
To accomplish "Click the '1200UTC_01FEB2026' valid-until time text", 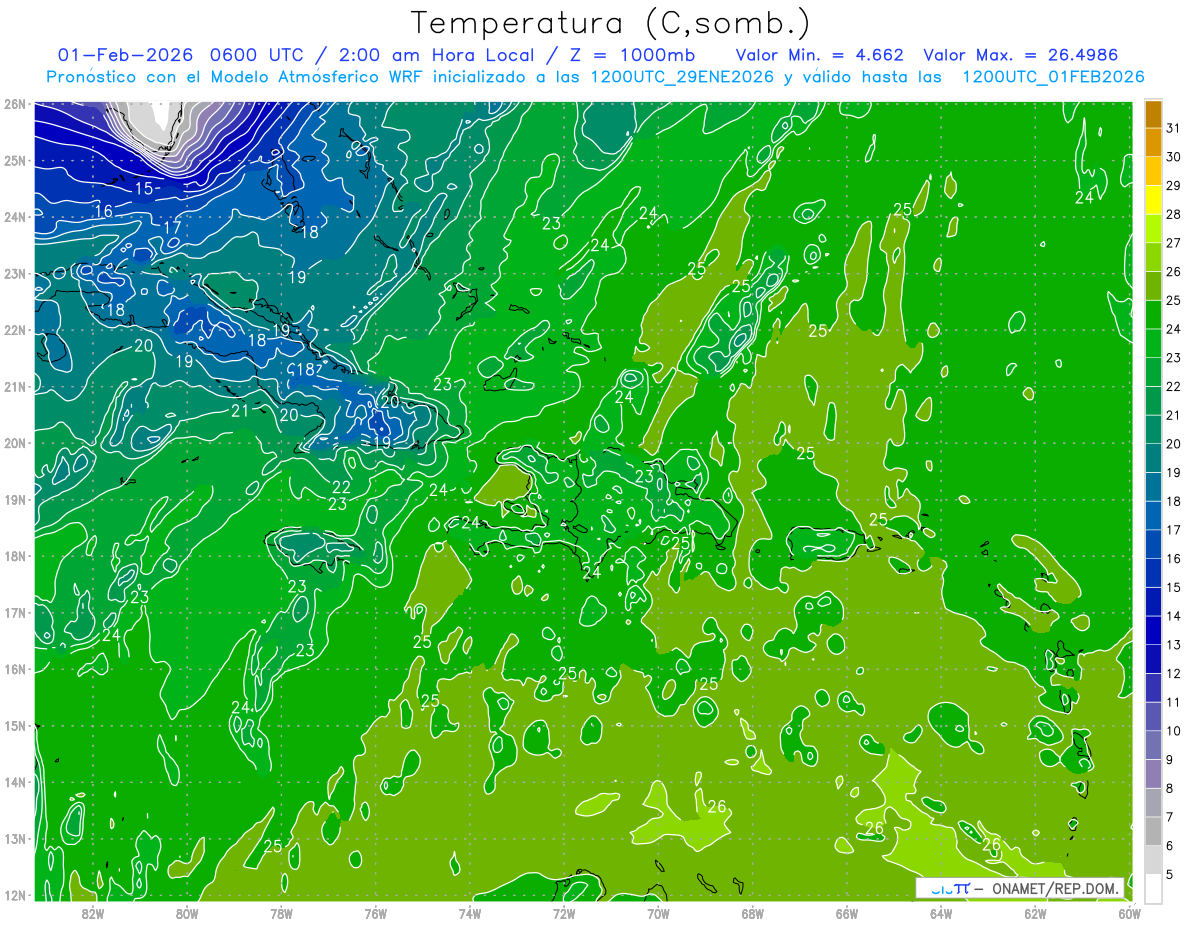I will [1052, 77].
